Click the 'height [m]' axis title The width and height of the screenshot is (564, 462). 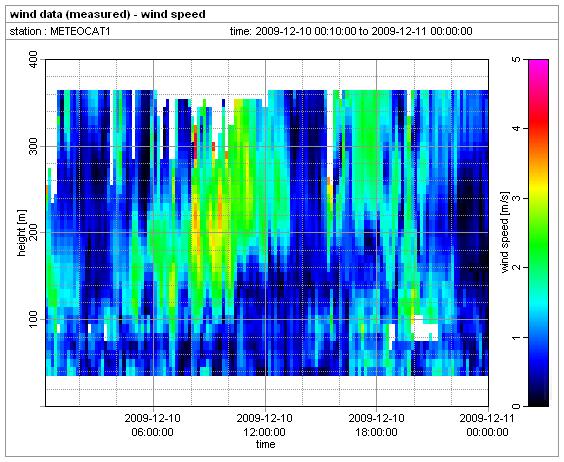(22, 233)
